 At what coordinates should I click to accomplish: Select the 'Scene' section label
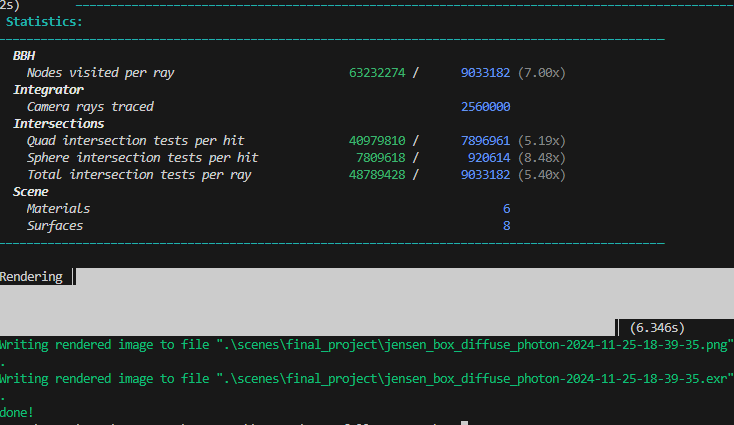pos(30,192)
